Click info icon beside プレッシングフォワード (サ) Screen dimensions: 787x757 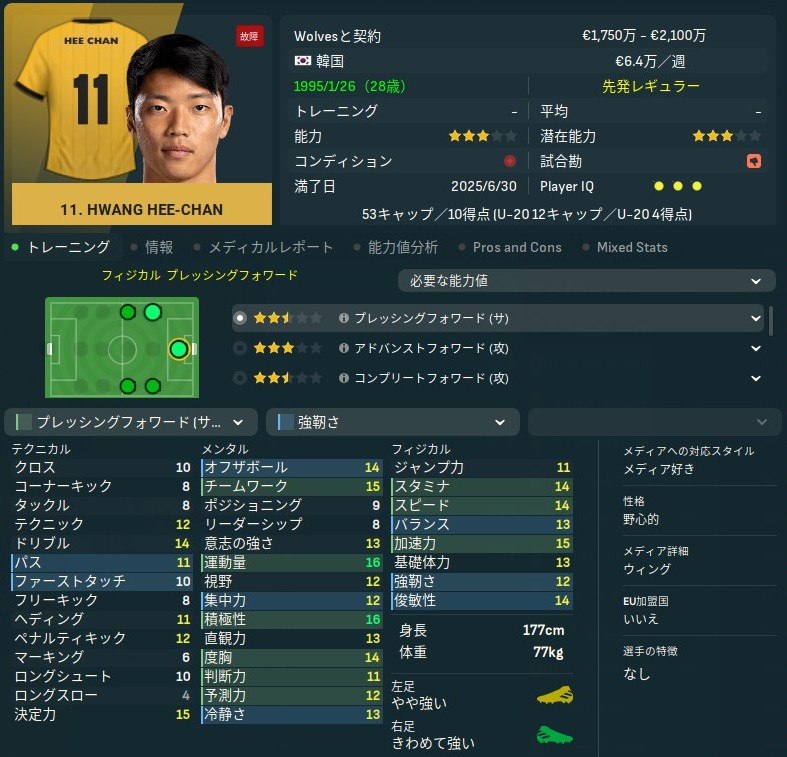point(344,318)
